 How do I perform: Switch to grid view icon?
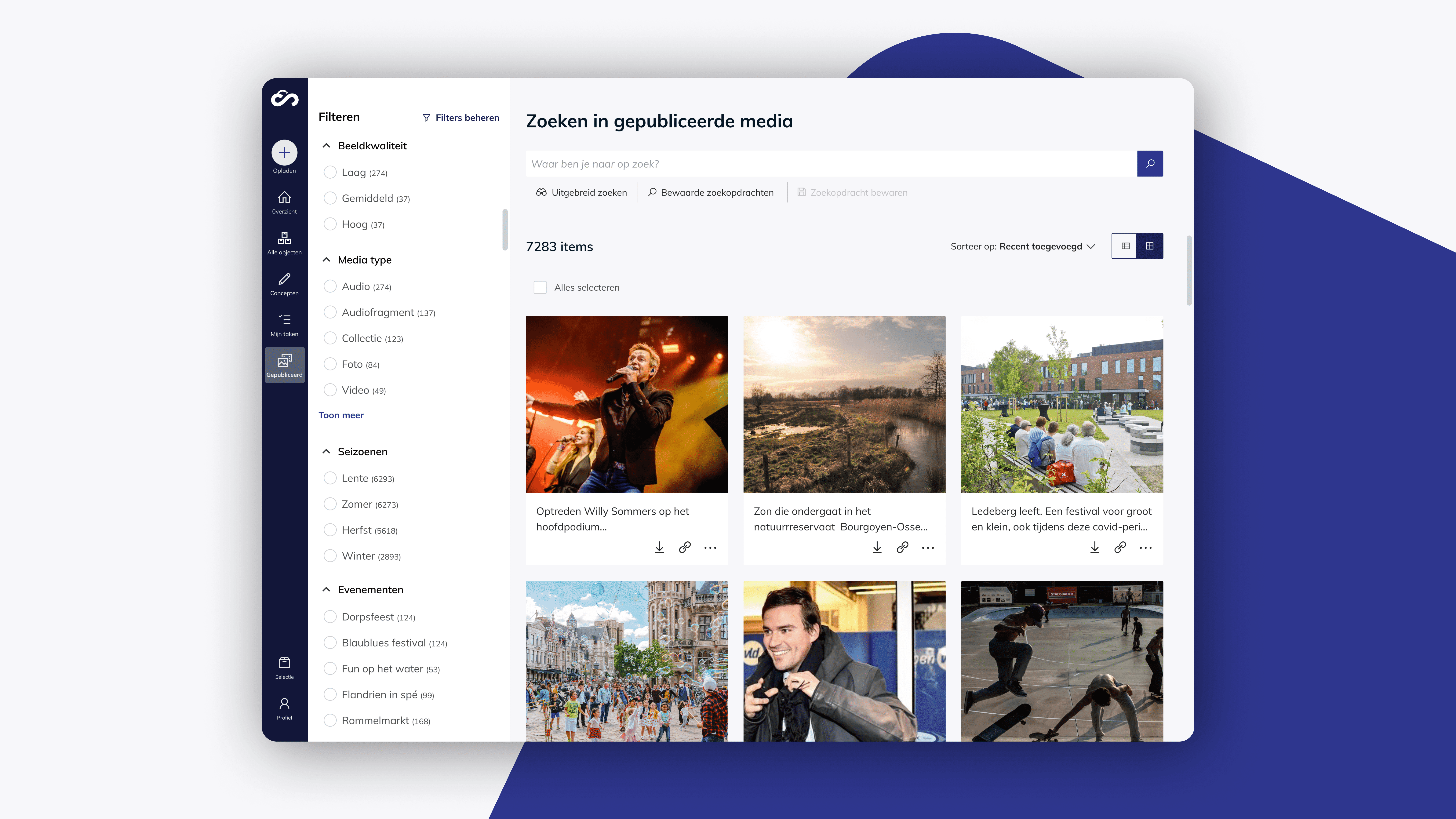tap(1150, 246)
